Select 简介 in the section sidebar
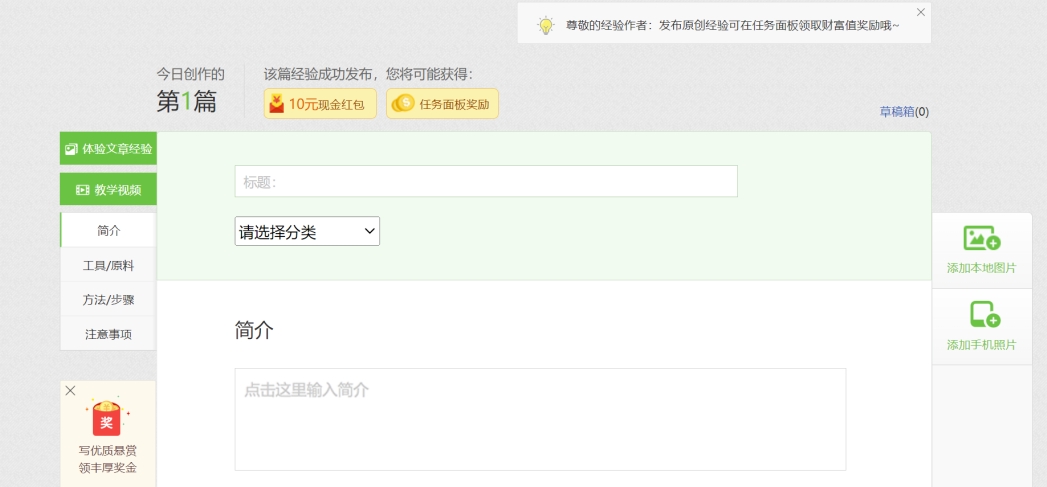Screen dimensions: 1047x487 point(108,230)
